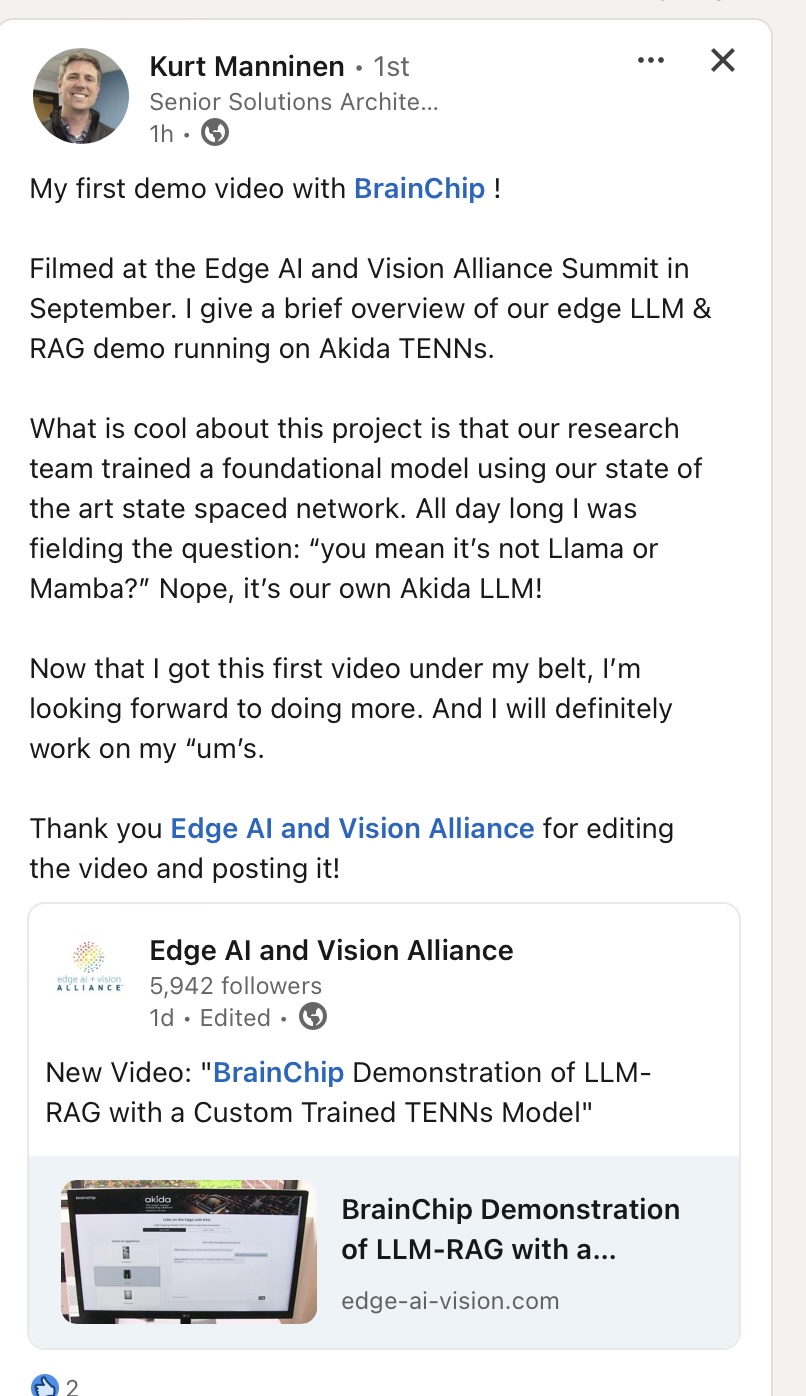The height and width of the screenshot is (1396, 806).
Task: Open BrainChip link in the New Video caption
Action: 278,1073
